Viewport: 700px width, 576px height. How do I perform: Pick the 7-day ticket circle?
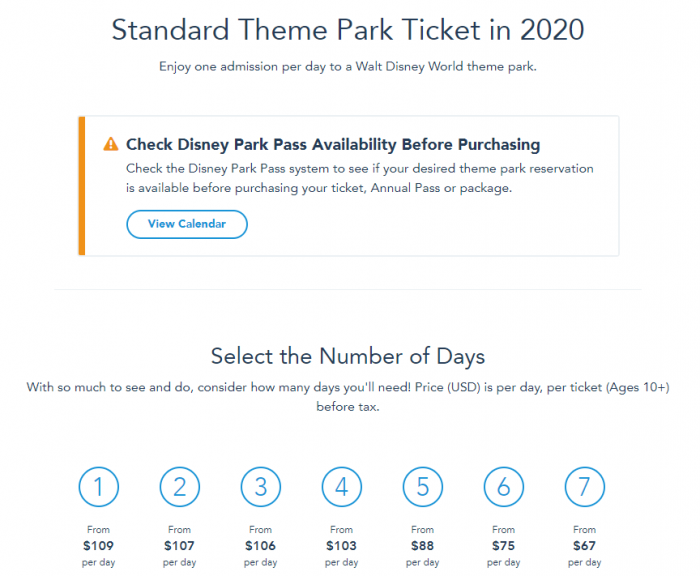coord(585,487)
